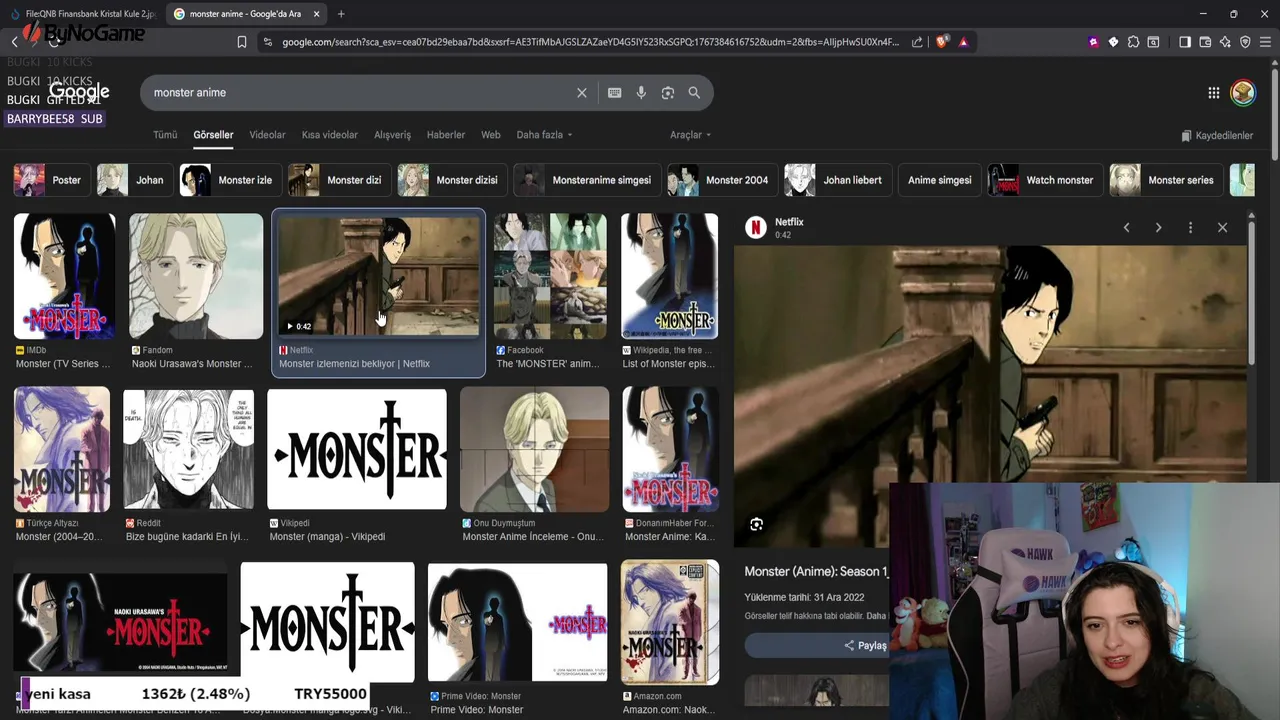The height and width of the screenshot is (720, 1280).
Task: Open the Haberler tab
Action: tap(446, 135)
